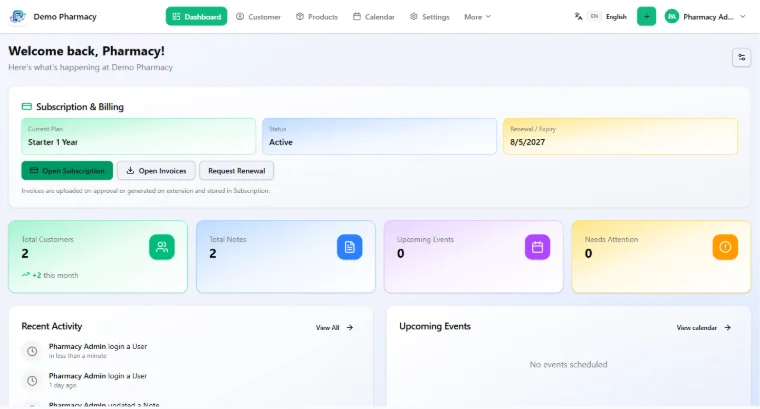This screenshot has height=409, width=760.
Task: Click the Demo Pharmacy logo icon
Action: (x=18, y=16)
